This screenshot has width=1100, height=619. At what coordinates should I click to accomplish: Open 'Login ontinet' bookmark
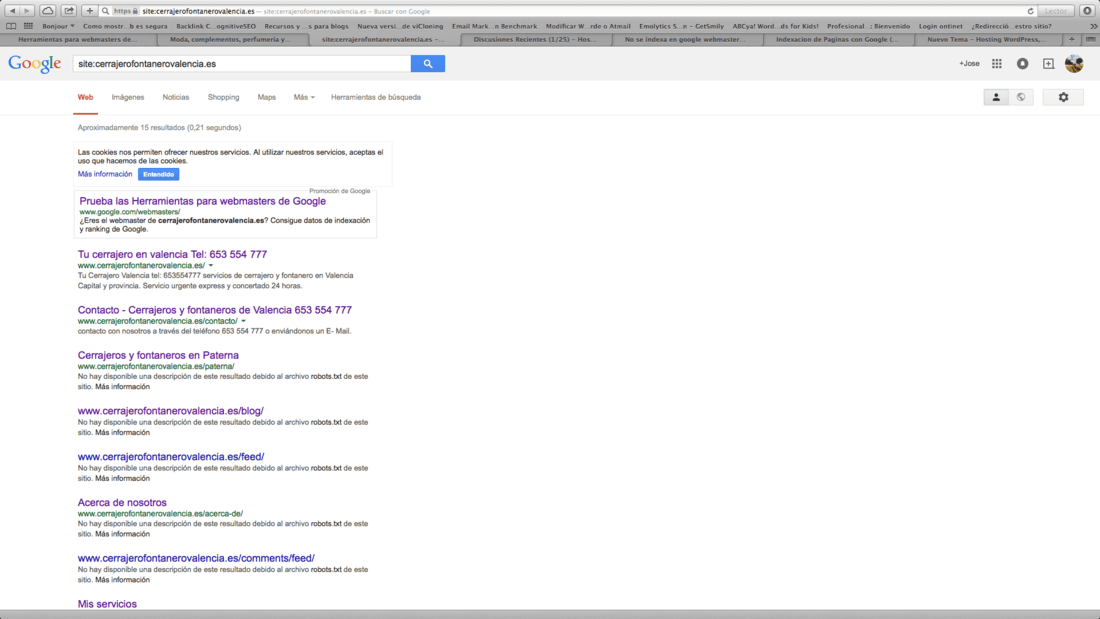click(941, 26)
